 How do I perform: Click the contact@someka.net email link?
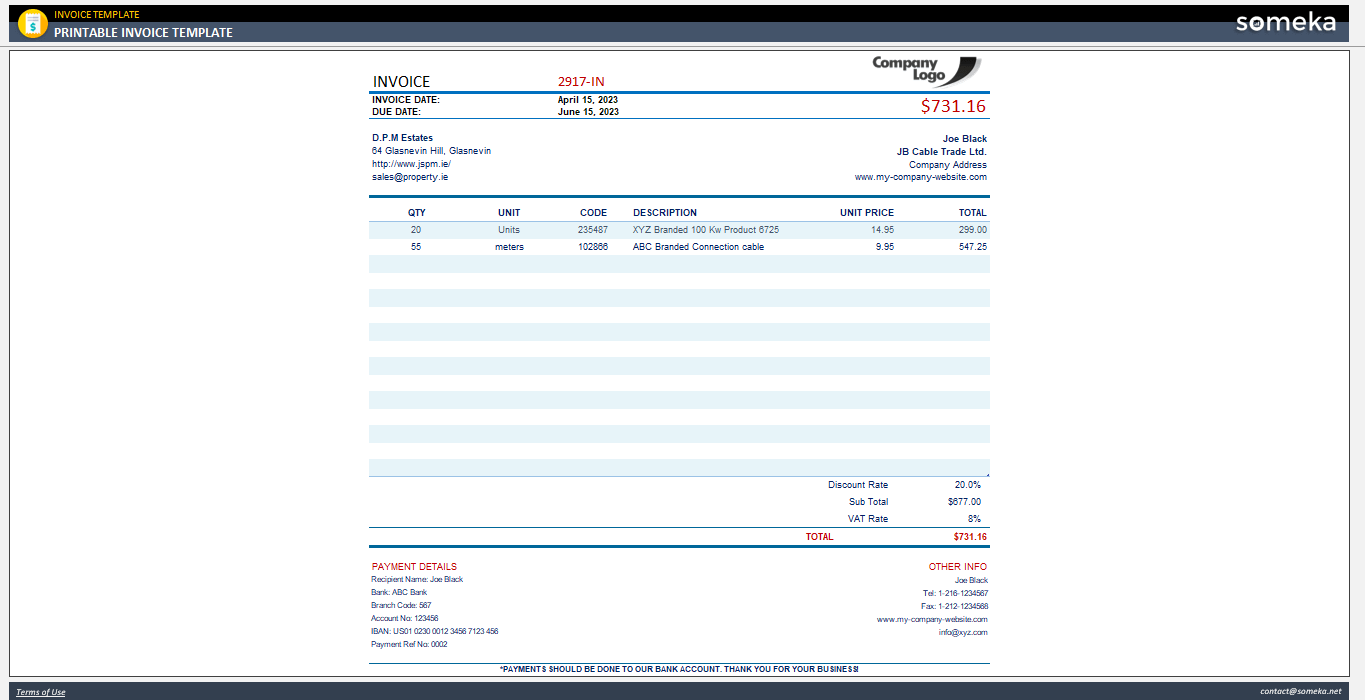[1300, 691]
